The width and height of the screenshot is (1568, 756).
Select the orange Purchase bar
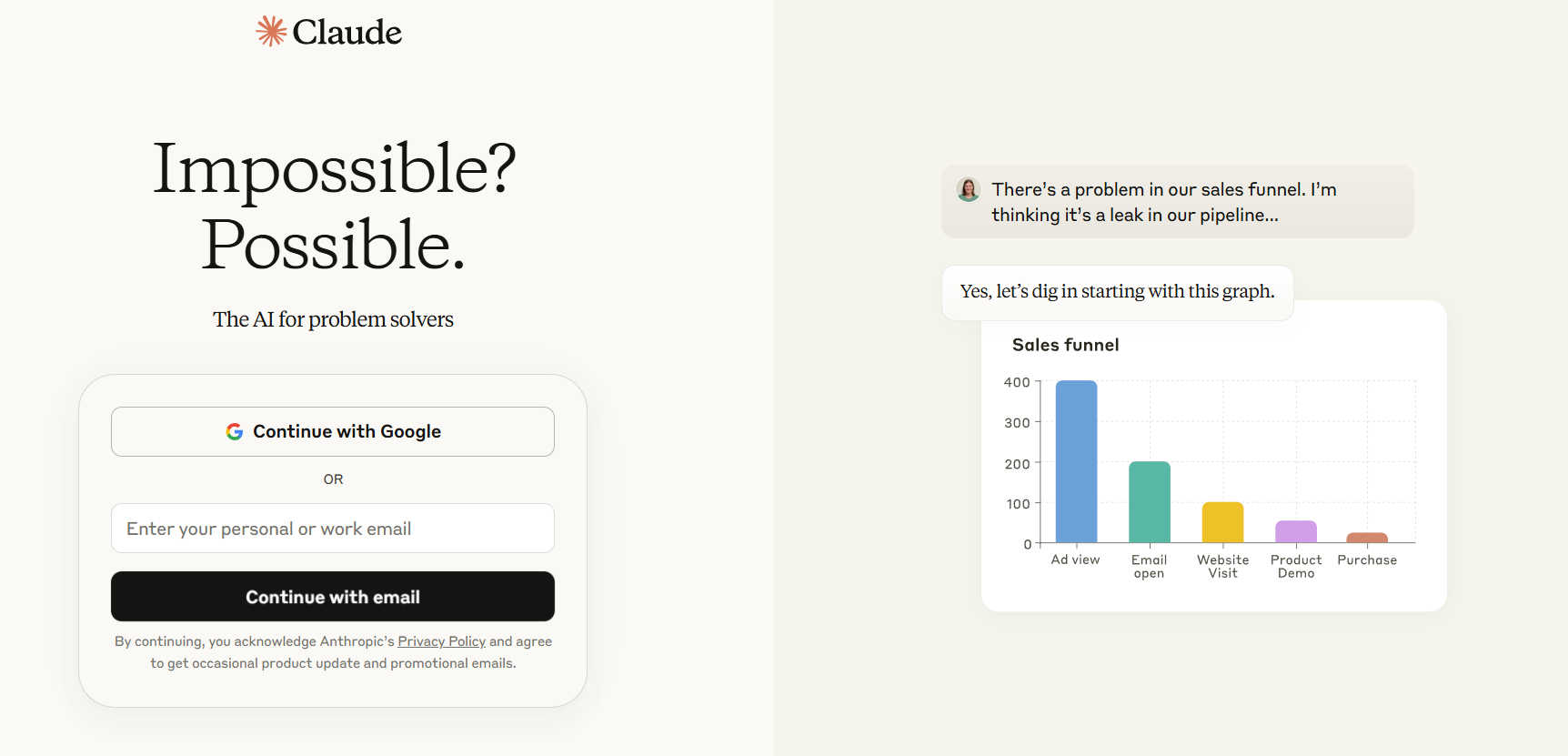[1367, 538]
